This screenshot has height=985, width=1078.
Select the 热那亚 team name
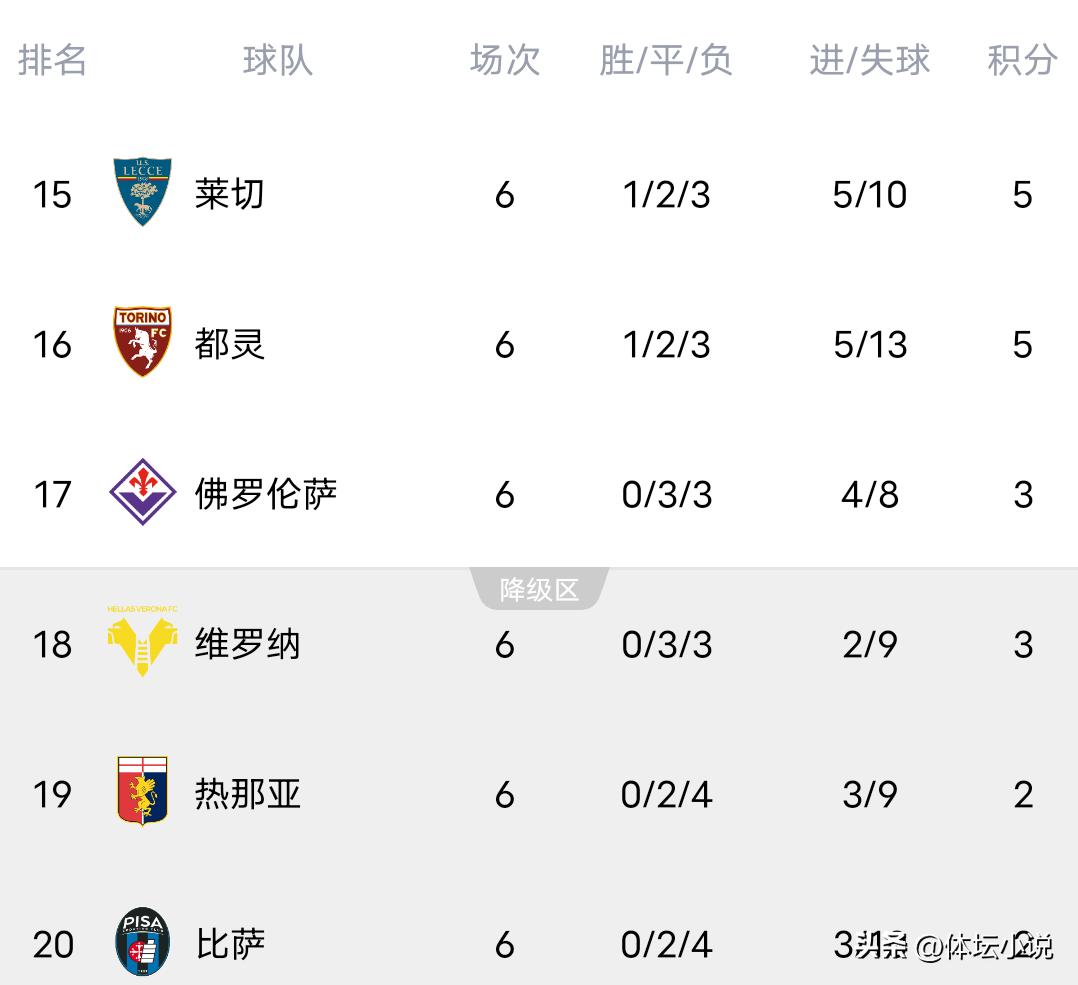click(x=247, y=794)
